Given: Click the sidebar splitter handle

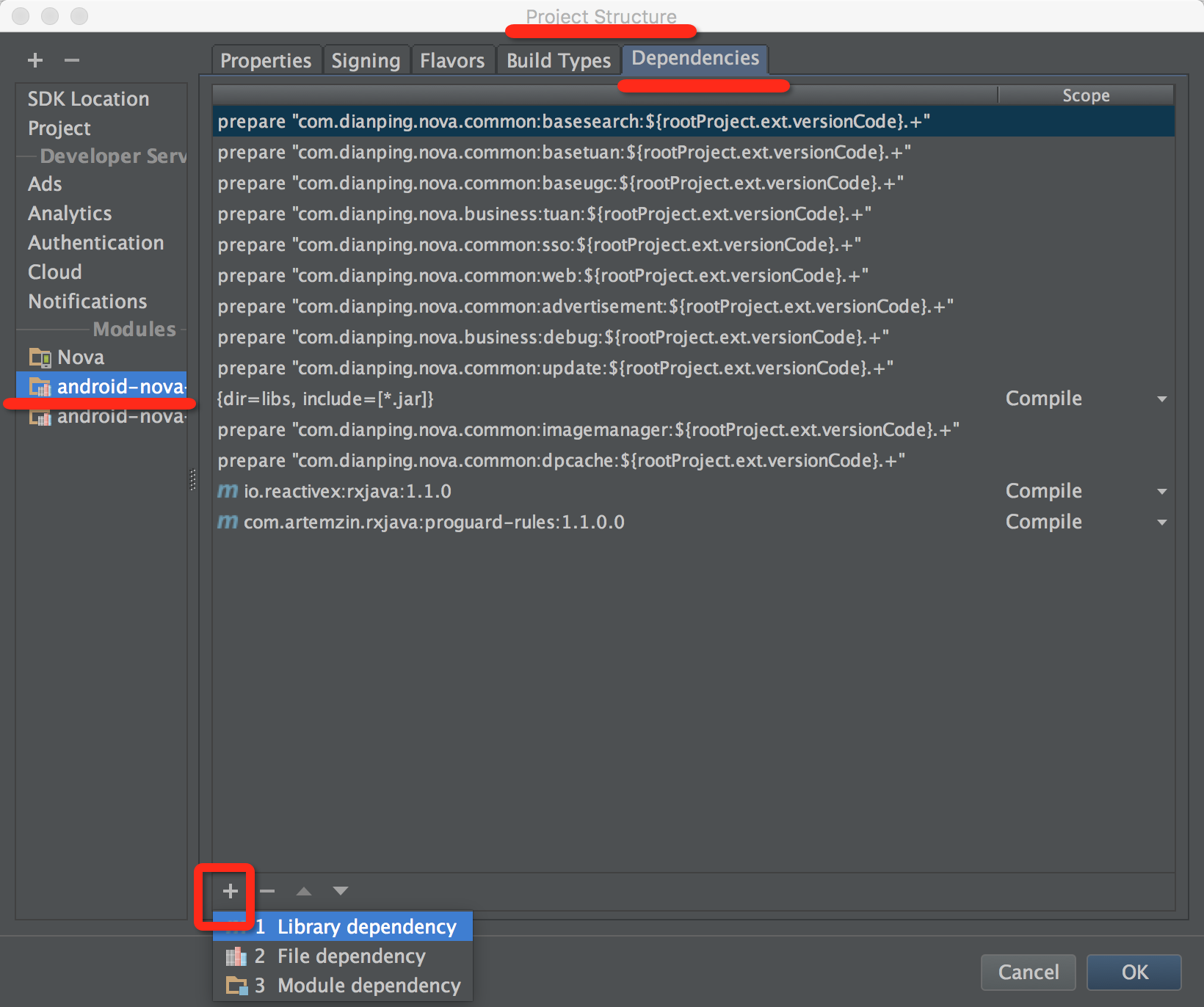Looking at the screenshot, I should 193,480.
